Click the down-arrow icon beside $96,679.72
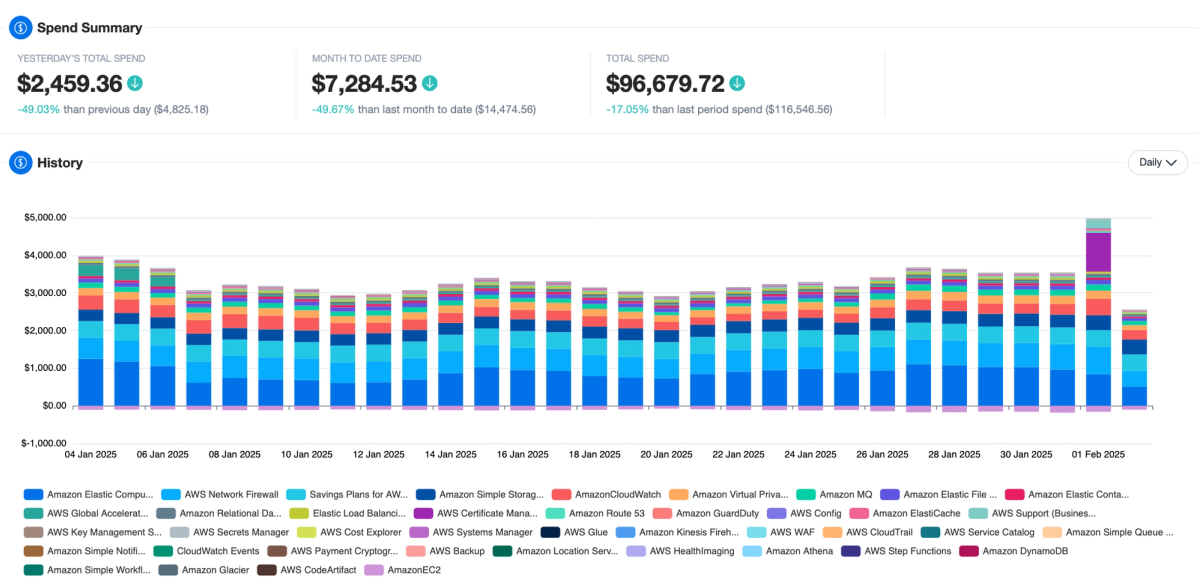The height and width of the screenshot is (586, 1200). tap(737, 83)
